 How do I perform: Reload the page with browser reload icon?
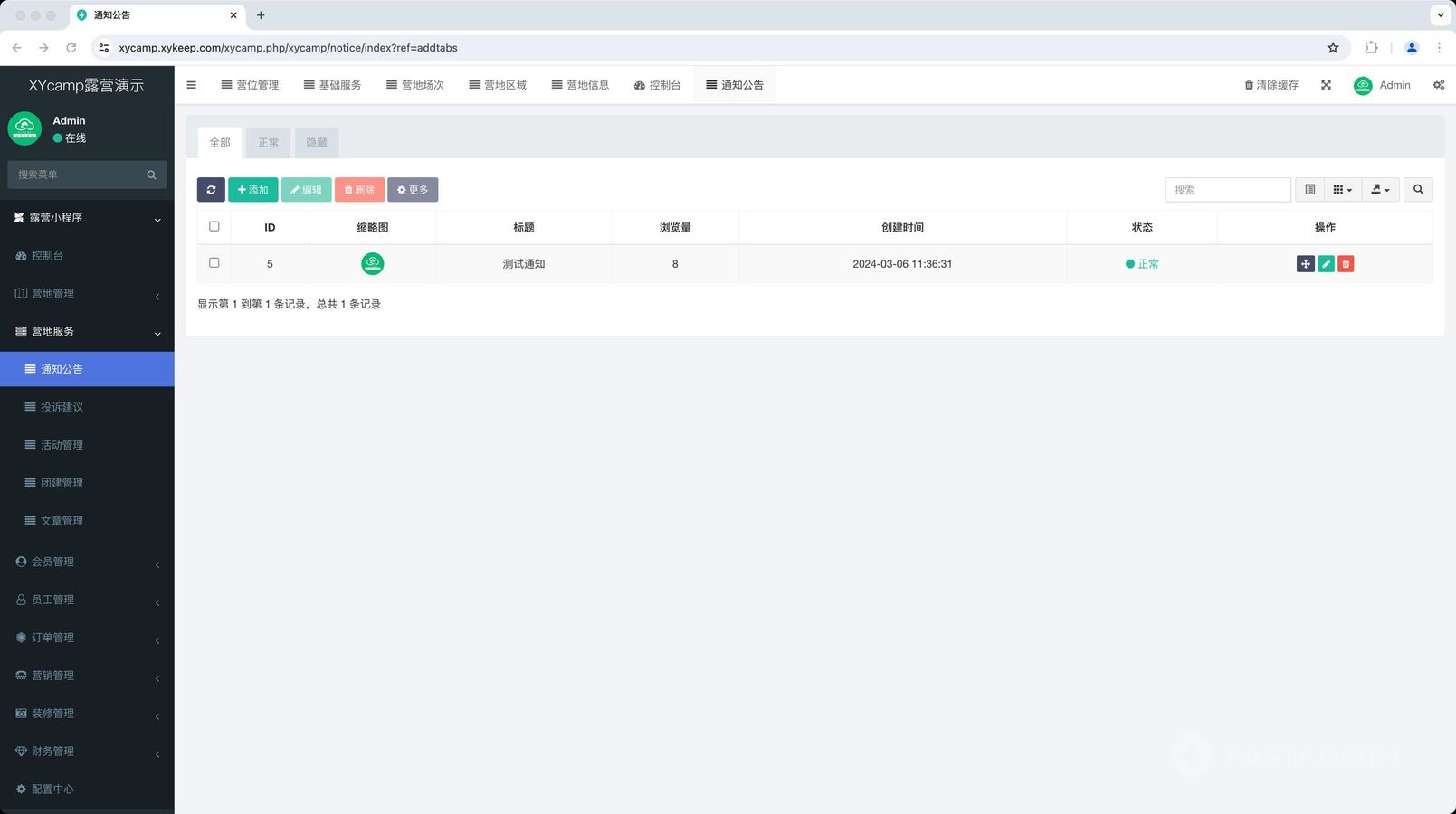[71, 48]
